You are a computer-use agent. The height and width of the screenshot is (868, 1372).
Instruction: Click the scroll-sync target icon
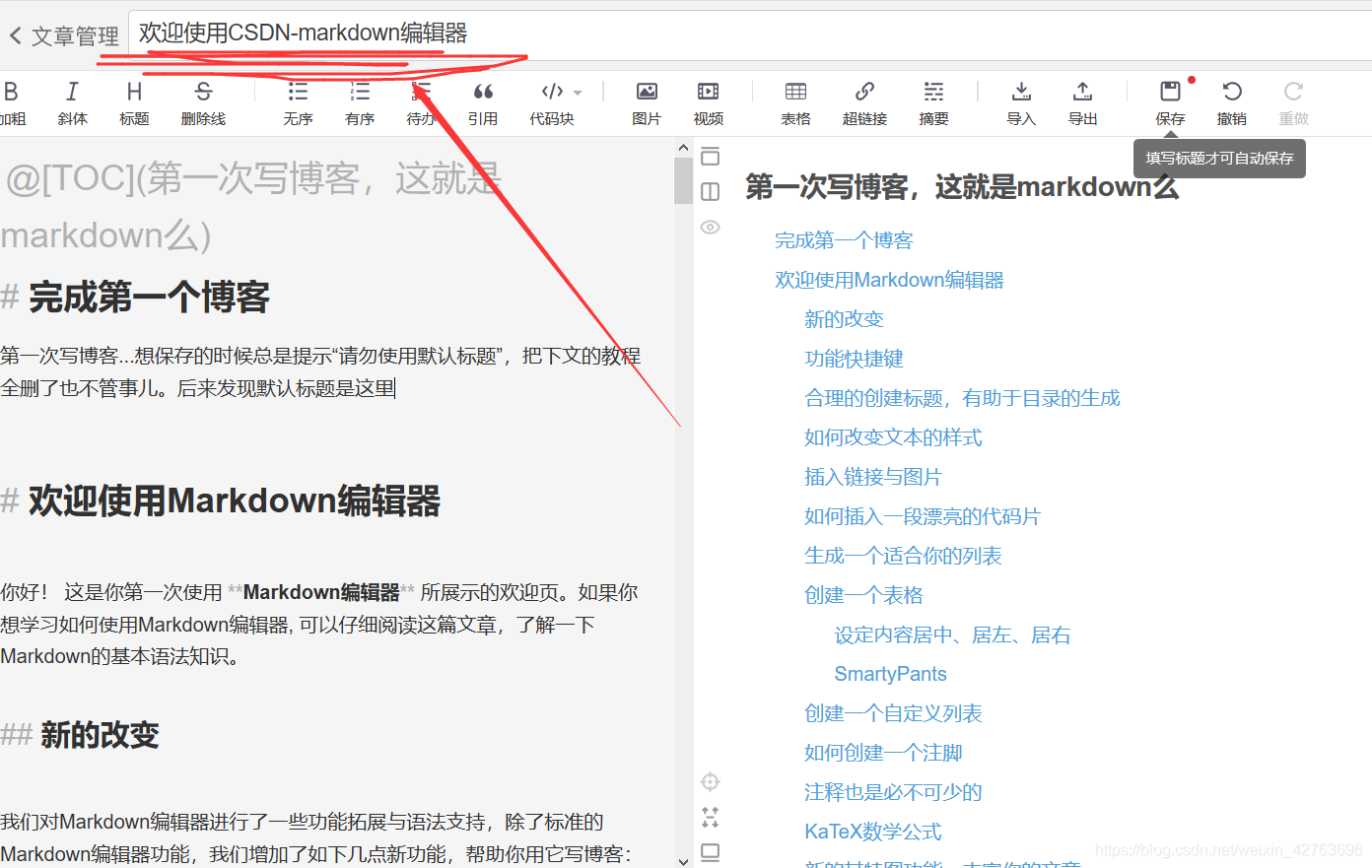point(710,781)
